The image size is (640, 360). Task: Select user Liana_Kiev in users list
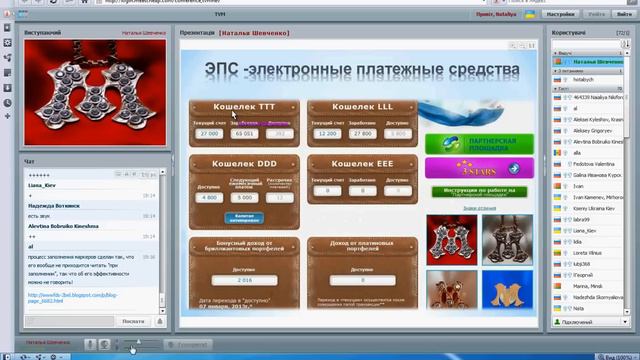coord(588,231)
